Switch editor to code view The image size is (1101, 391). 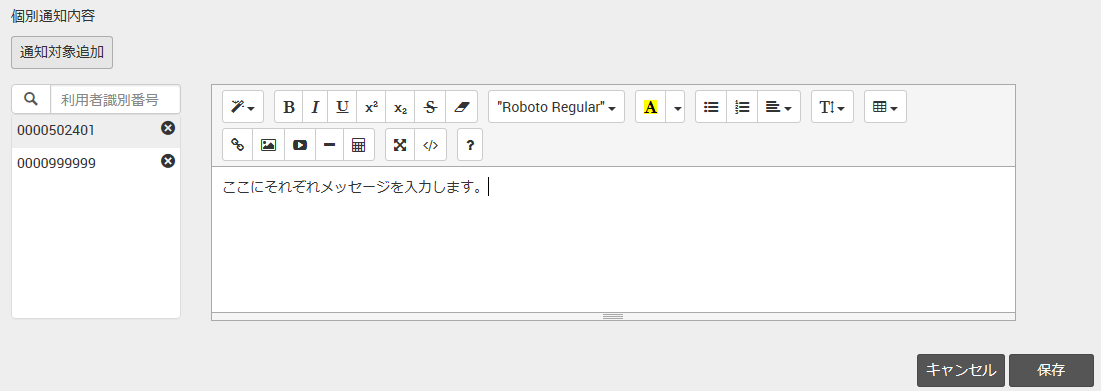430,145
